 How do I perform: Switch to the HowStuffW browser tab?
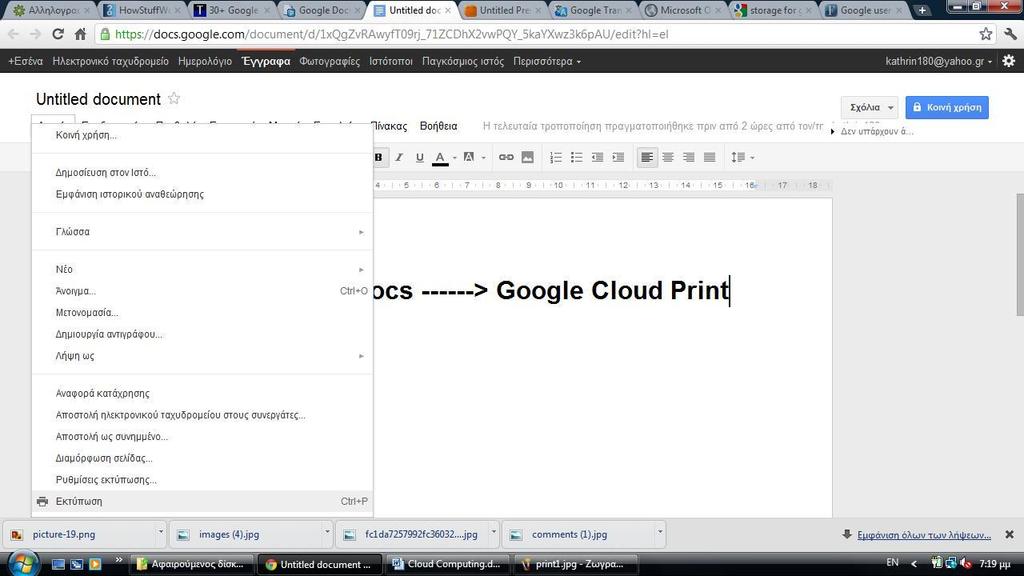click(141, 10)
